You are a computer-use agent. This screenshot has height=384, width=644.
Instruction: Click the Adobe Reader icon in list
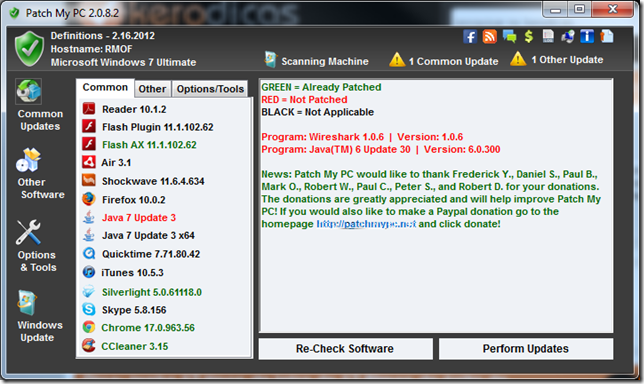click(x=89, y=109)
